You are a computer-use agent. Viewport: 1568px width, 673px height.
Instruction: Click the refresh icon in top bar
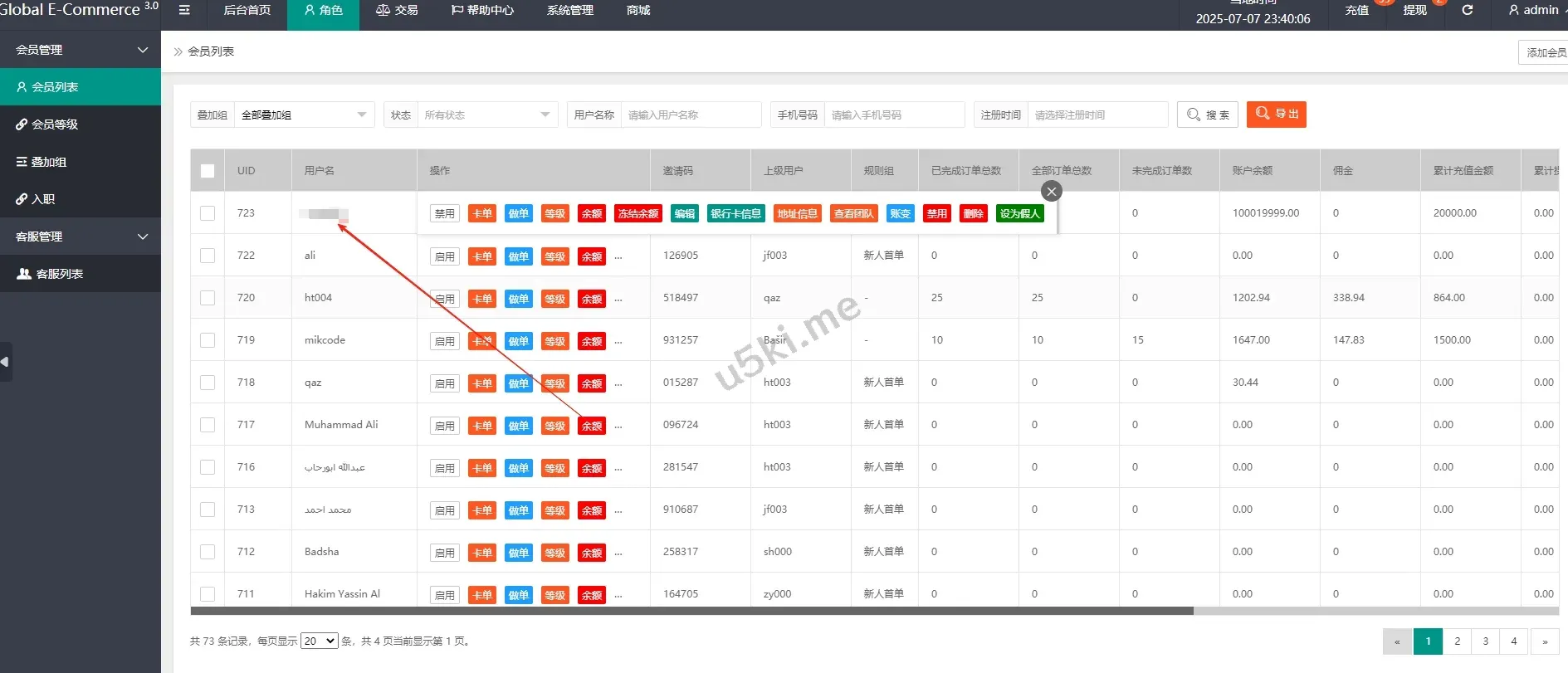[x=1467, y=10]
